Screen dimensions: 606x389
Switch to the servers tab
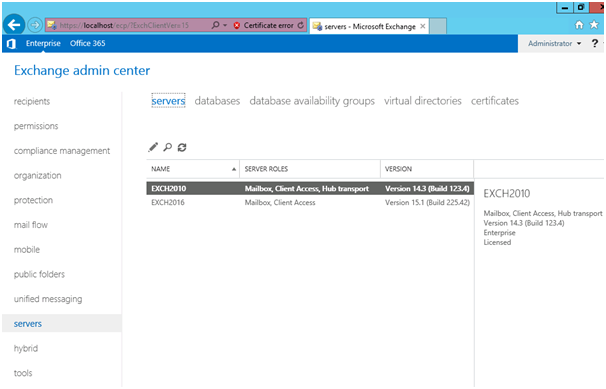pyautogui.click(x=168, y=101)
